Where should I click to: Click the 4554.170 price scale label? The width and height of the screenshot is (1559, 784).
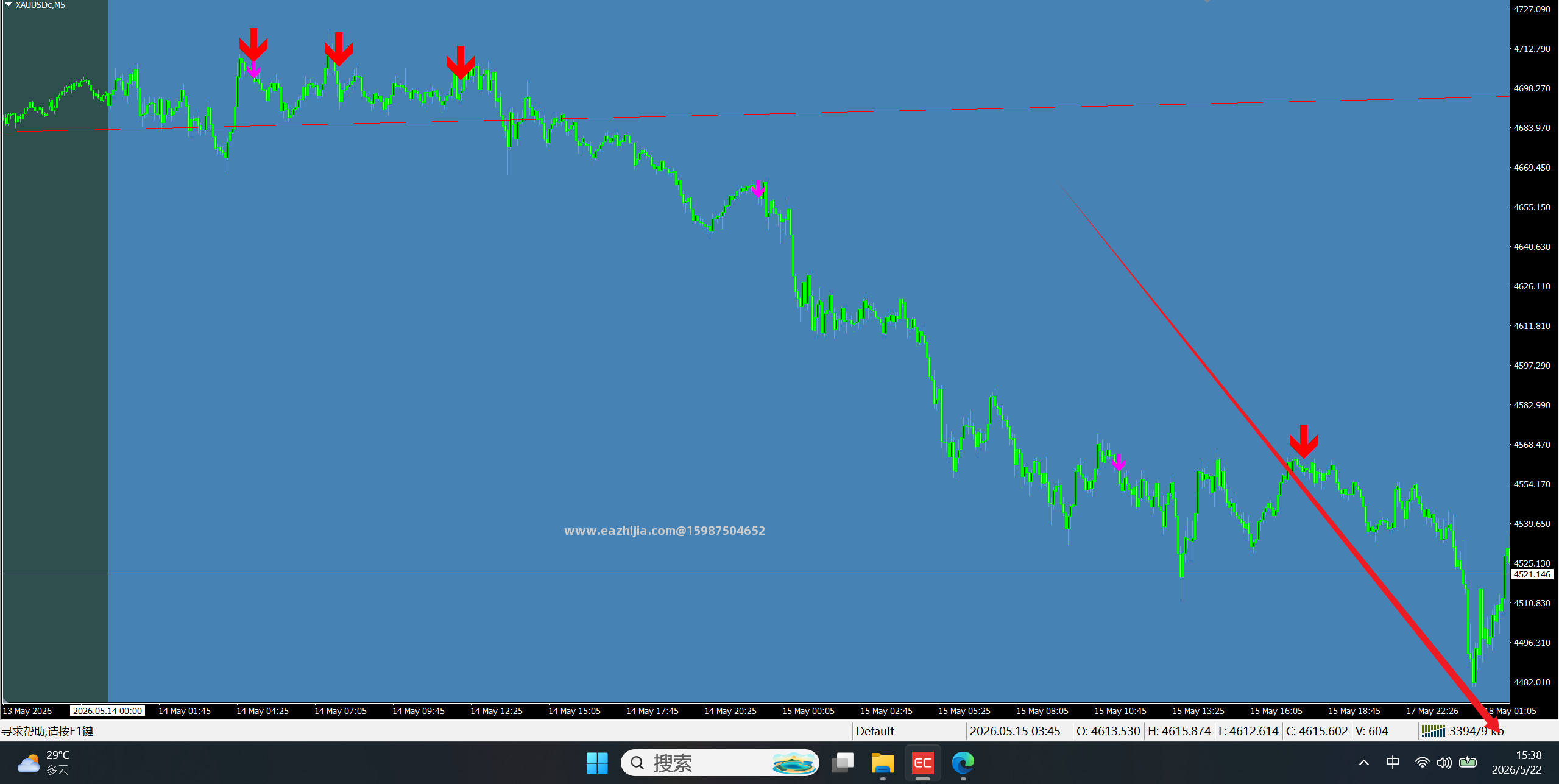coord(1532,484)
